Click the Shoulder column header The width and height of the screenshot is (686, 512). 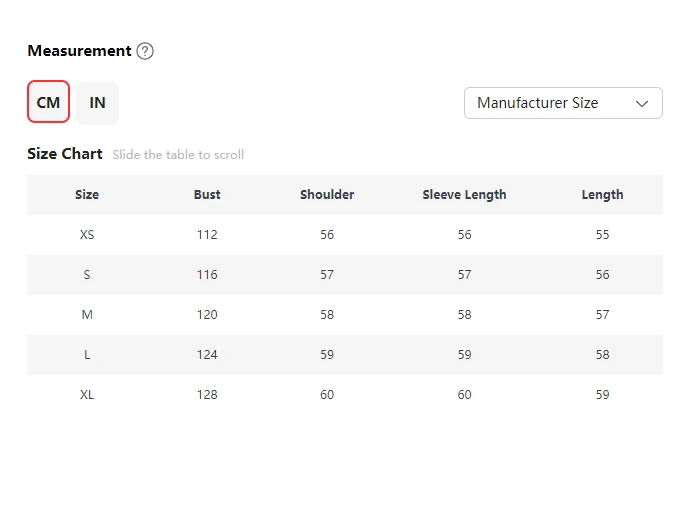coord(327,195)
